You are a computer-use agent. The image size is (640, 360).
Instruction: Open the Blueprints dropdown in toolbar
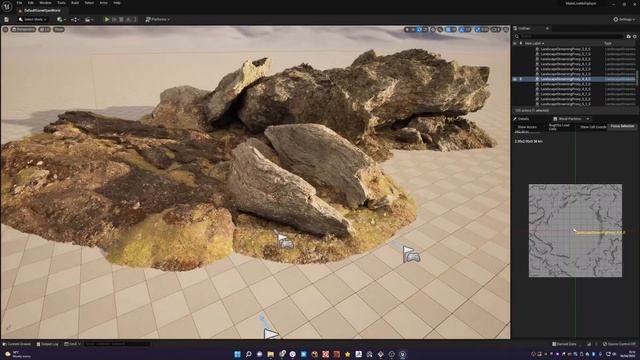[x=75, y=19]
